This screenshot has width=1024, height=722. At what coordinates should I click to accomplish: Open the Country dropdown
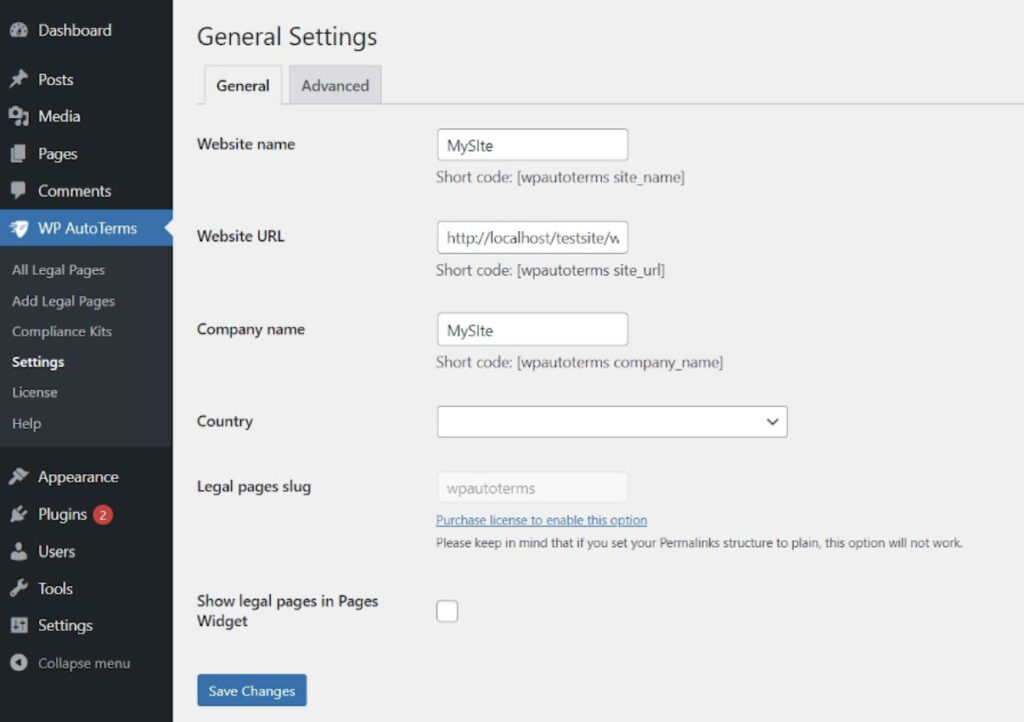[x=612, y=422]
